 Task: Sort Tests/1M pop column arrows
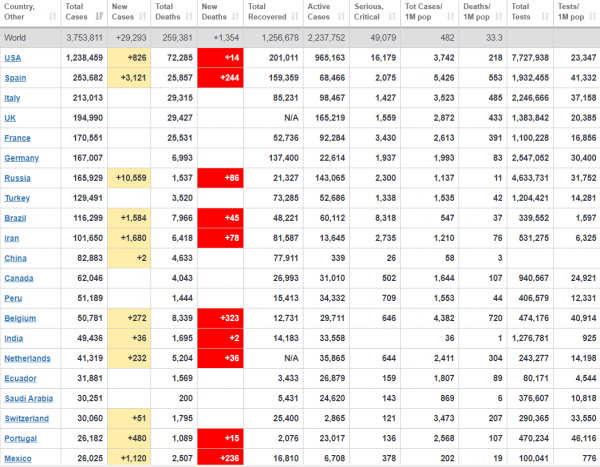[x=593, y=16]
